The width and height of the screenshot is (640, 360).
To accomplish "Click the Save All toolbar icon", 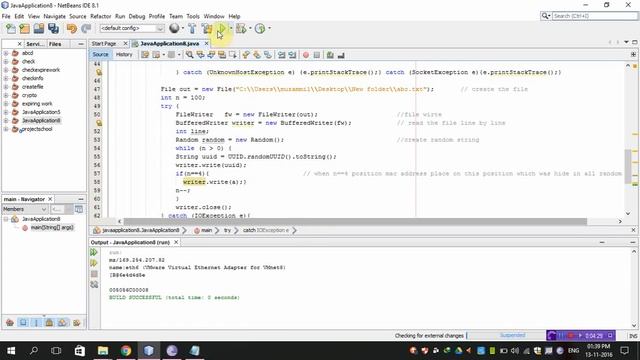I will click(x=53, y=29).
